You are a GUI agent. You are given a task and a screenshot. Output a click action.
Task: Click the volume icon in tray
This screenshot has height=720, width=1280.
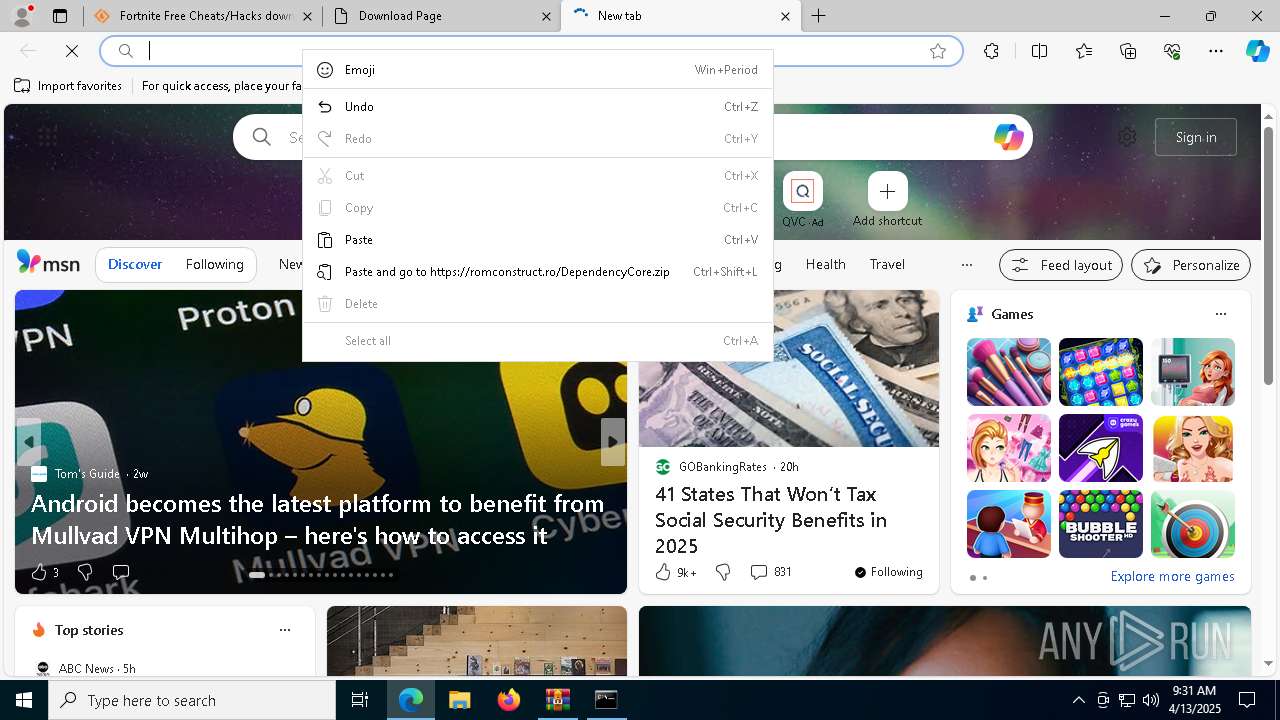pos(1150,700)
